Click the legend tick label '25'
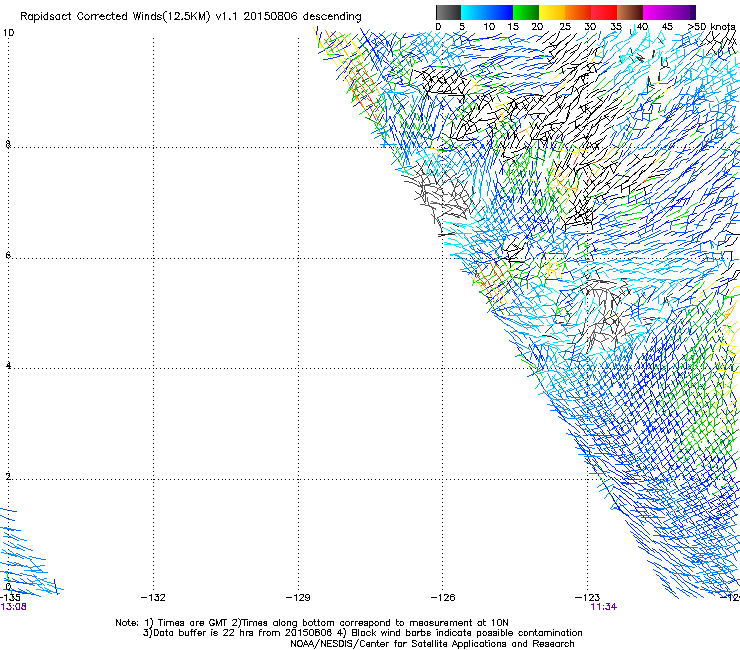 tap(565, 27)
